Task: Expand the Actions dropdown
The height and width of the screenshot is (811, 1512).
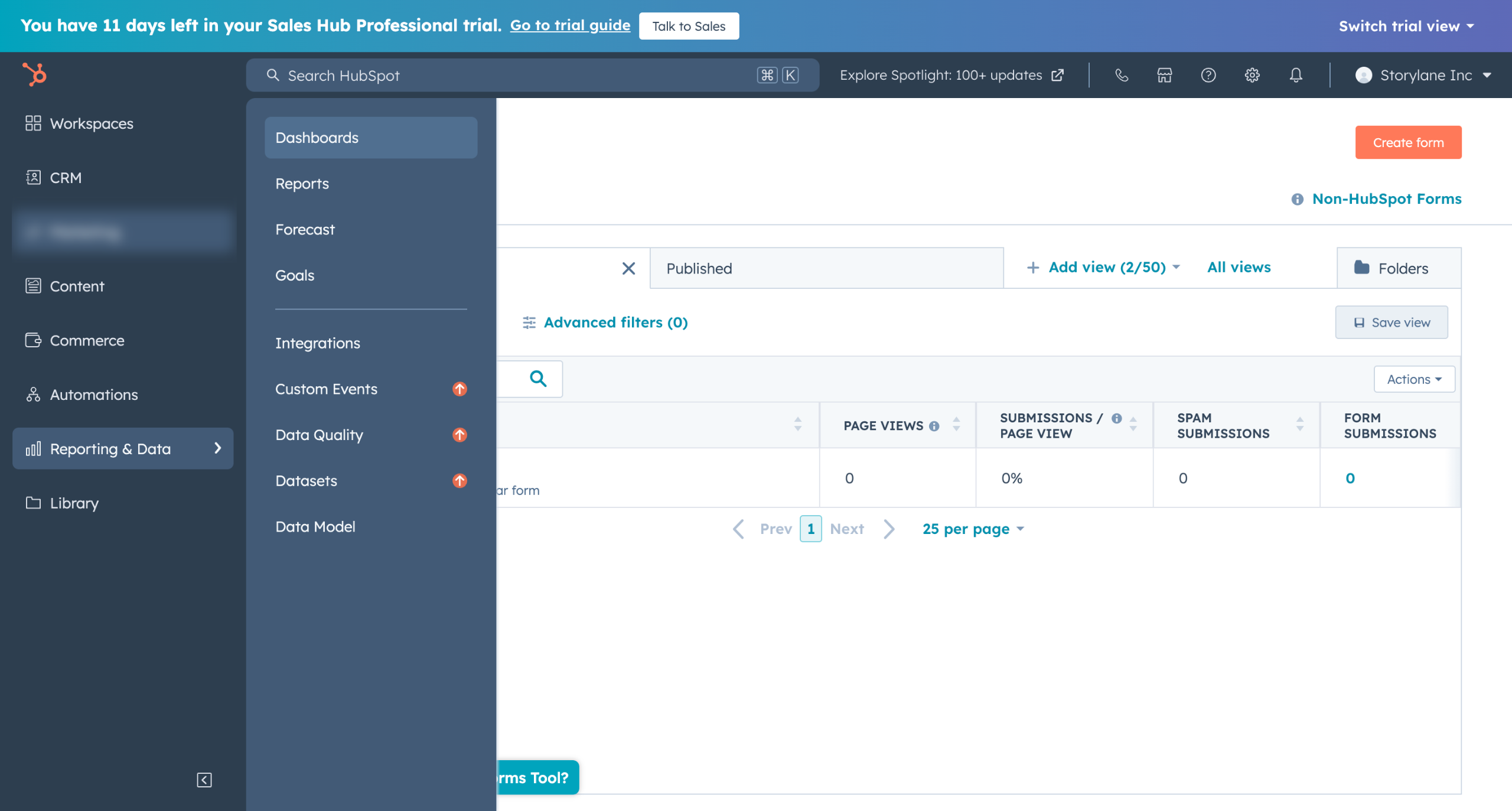Action: 1414,379
